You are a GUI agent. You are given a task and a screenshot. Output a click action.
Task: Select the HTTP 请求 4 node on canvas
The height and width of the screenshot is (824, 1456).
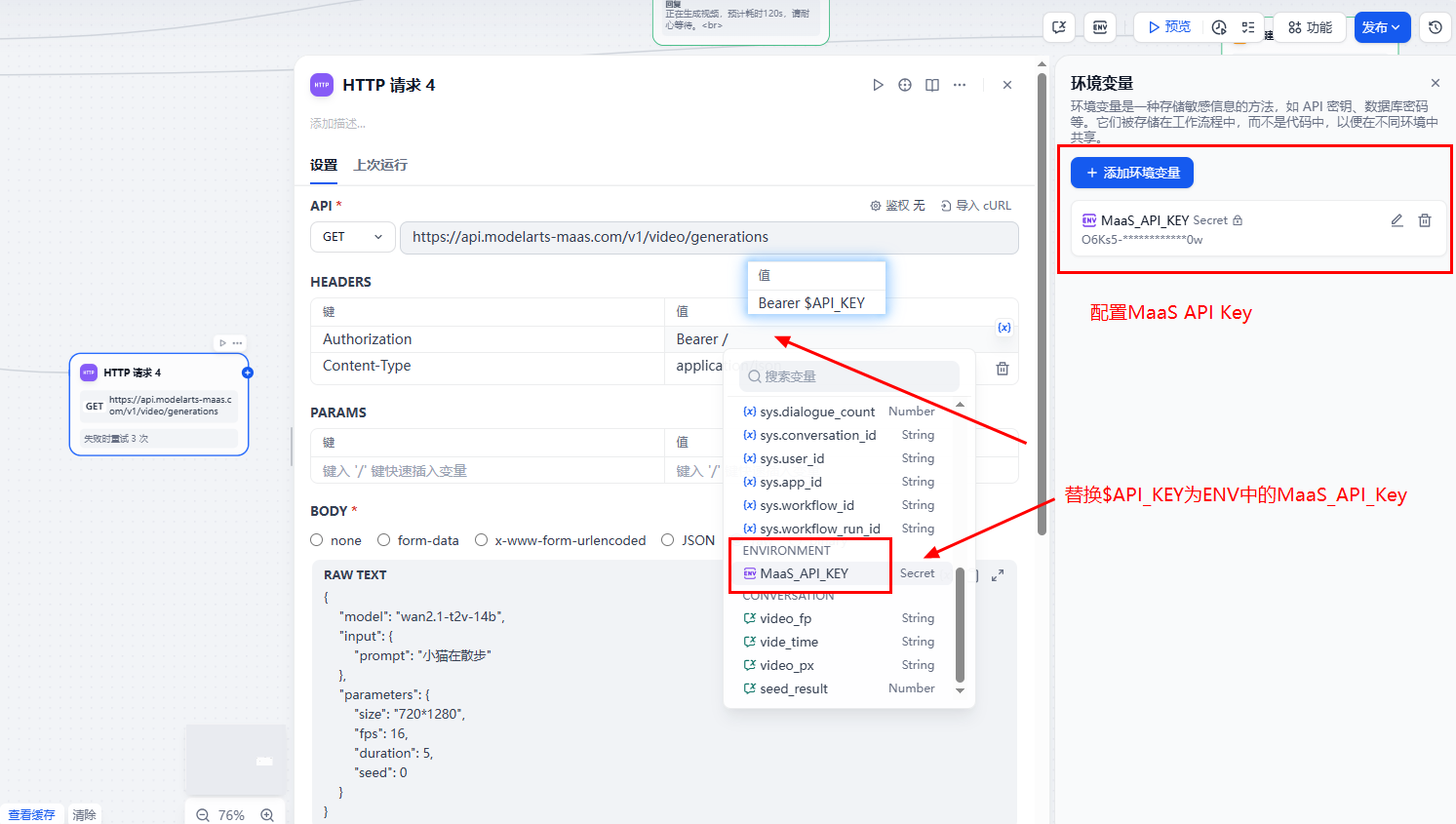point(159,405)
